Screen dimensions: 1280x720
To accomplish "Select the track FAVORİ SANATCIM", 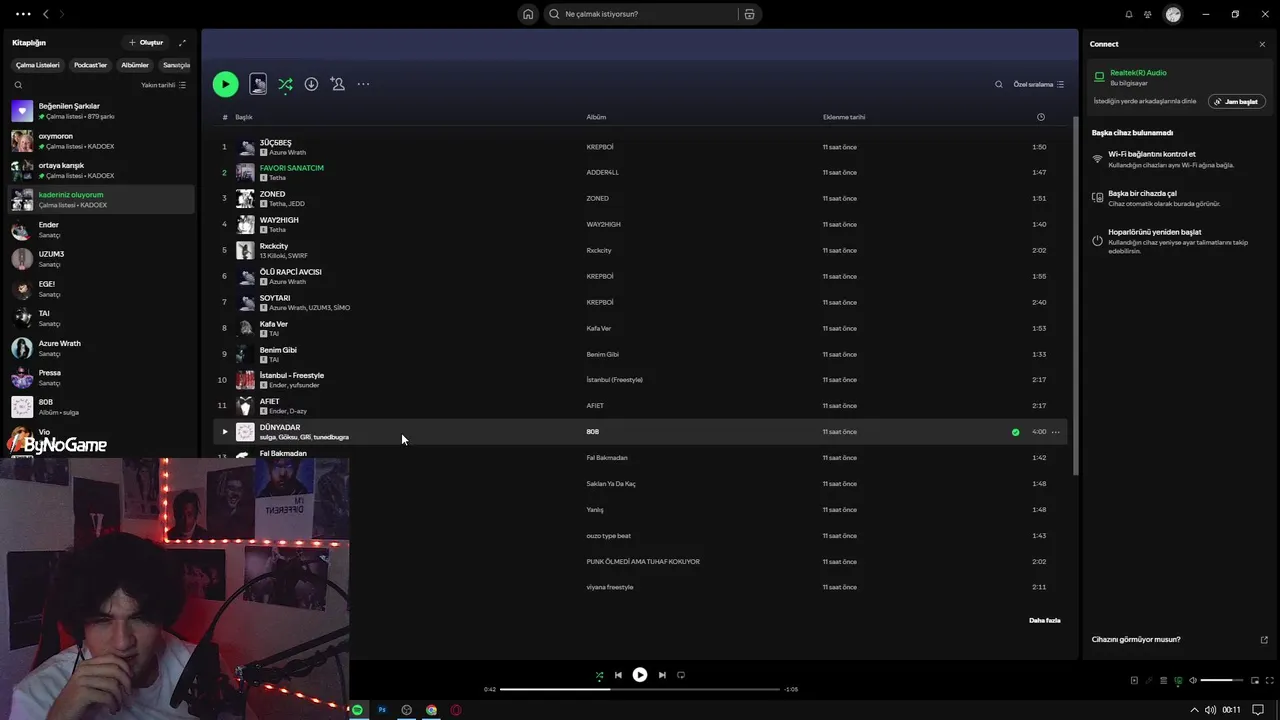I will (x=291, y=168).
